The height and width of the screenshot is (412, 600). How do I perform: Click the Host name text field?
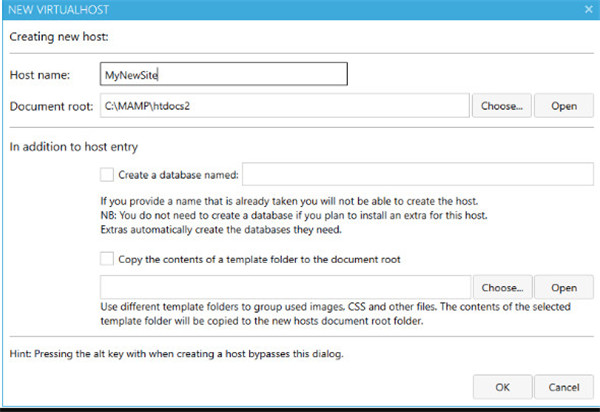[x=225, y=75]
